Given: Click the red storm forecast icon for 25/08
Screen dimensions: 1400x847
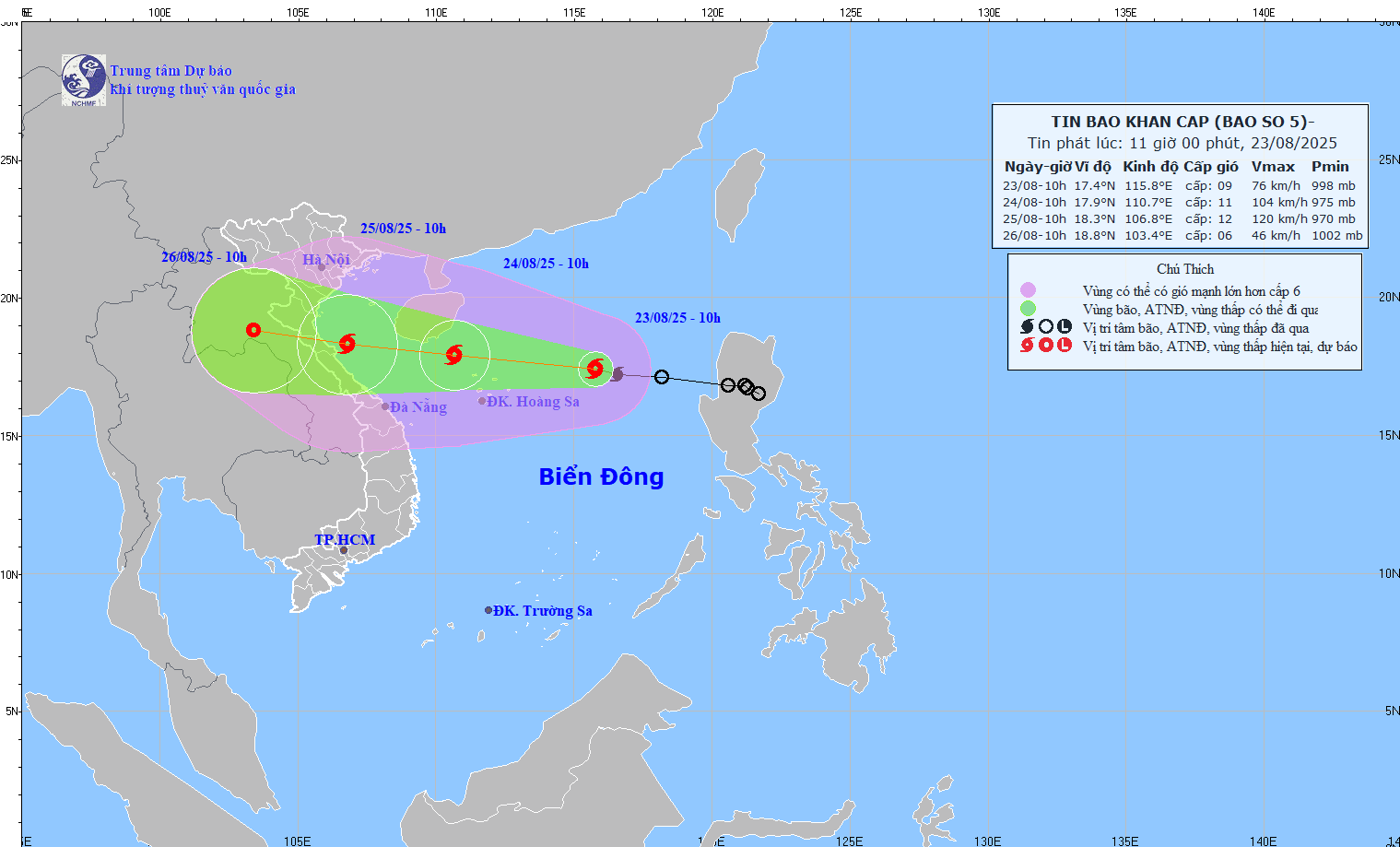Looking at the screenshot, I should point(347,344).
